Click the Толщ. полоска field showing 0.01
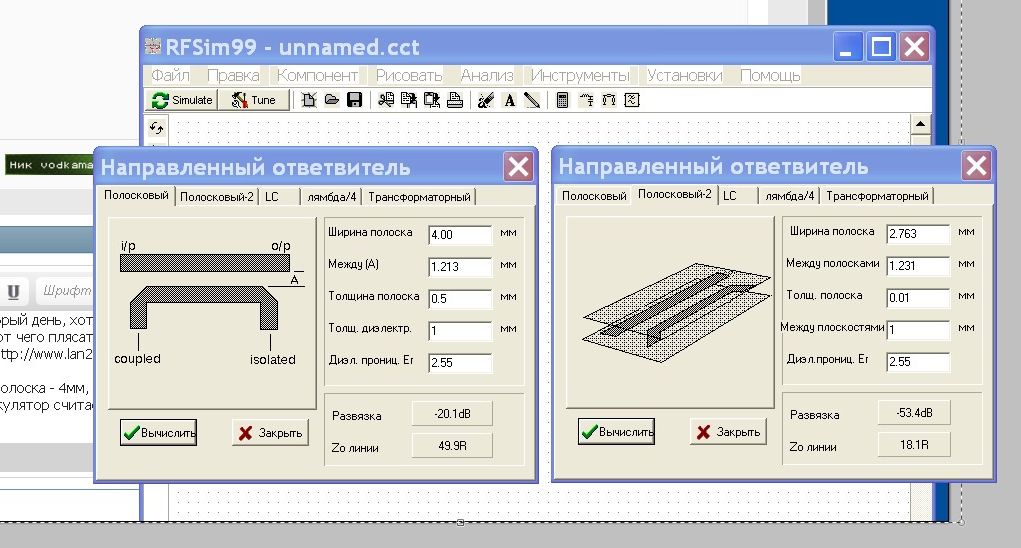The width and height of the screenshot is (1021, 548). pyautogui.click(x=918, y=297)
